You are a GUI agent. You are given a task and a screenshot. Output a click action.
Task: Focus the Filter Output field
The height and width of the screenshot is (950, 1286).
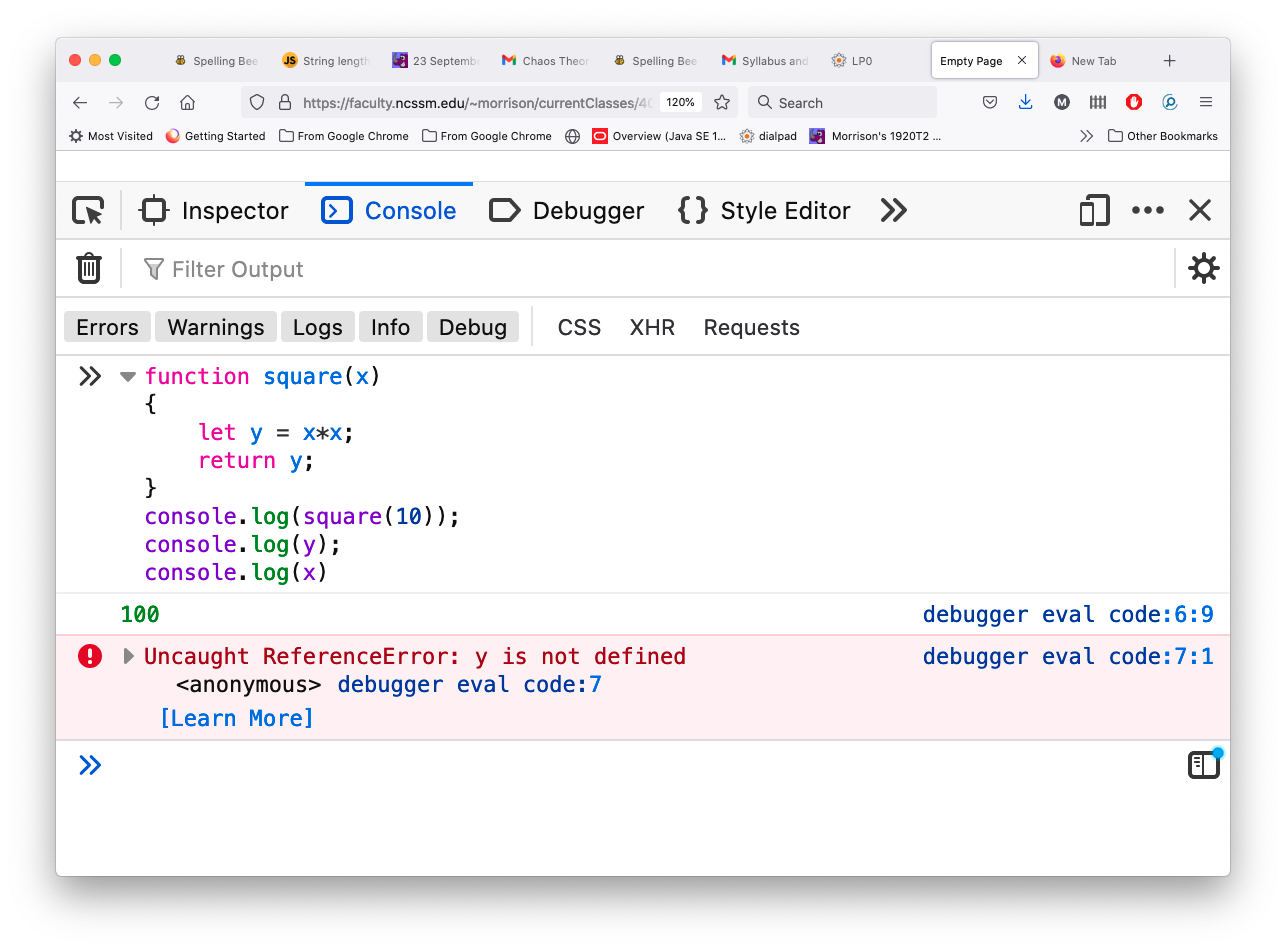pos(650,268)
